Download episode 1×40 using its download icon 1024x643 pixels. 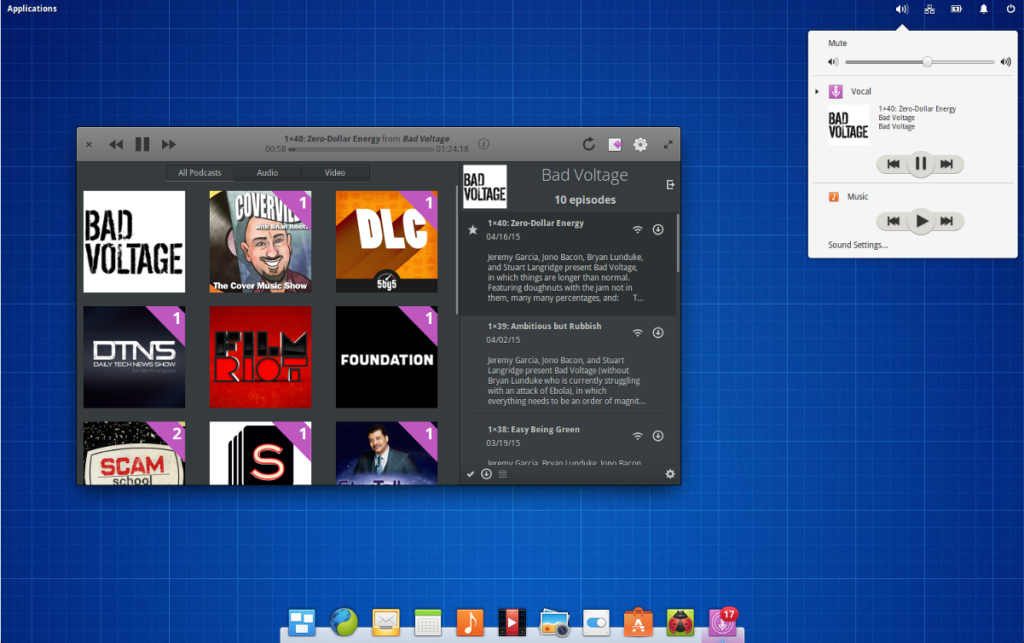(658, 229)
